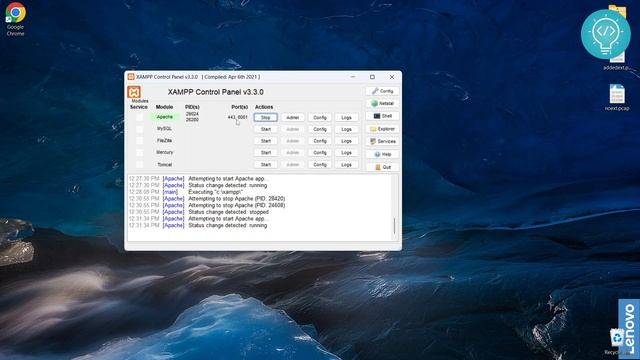Click the XAMPP orange logo icon
The width and height of the screenshot is (640, 360).
134,92
